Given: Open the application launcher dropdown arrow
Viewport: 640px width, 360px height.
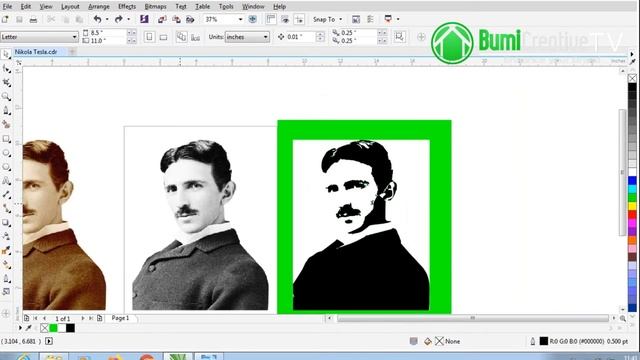Looking at the screenshot, I should point(398,19).
